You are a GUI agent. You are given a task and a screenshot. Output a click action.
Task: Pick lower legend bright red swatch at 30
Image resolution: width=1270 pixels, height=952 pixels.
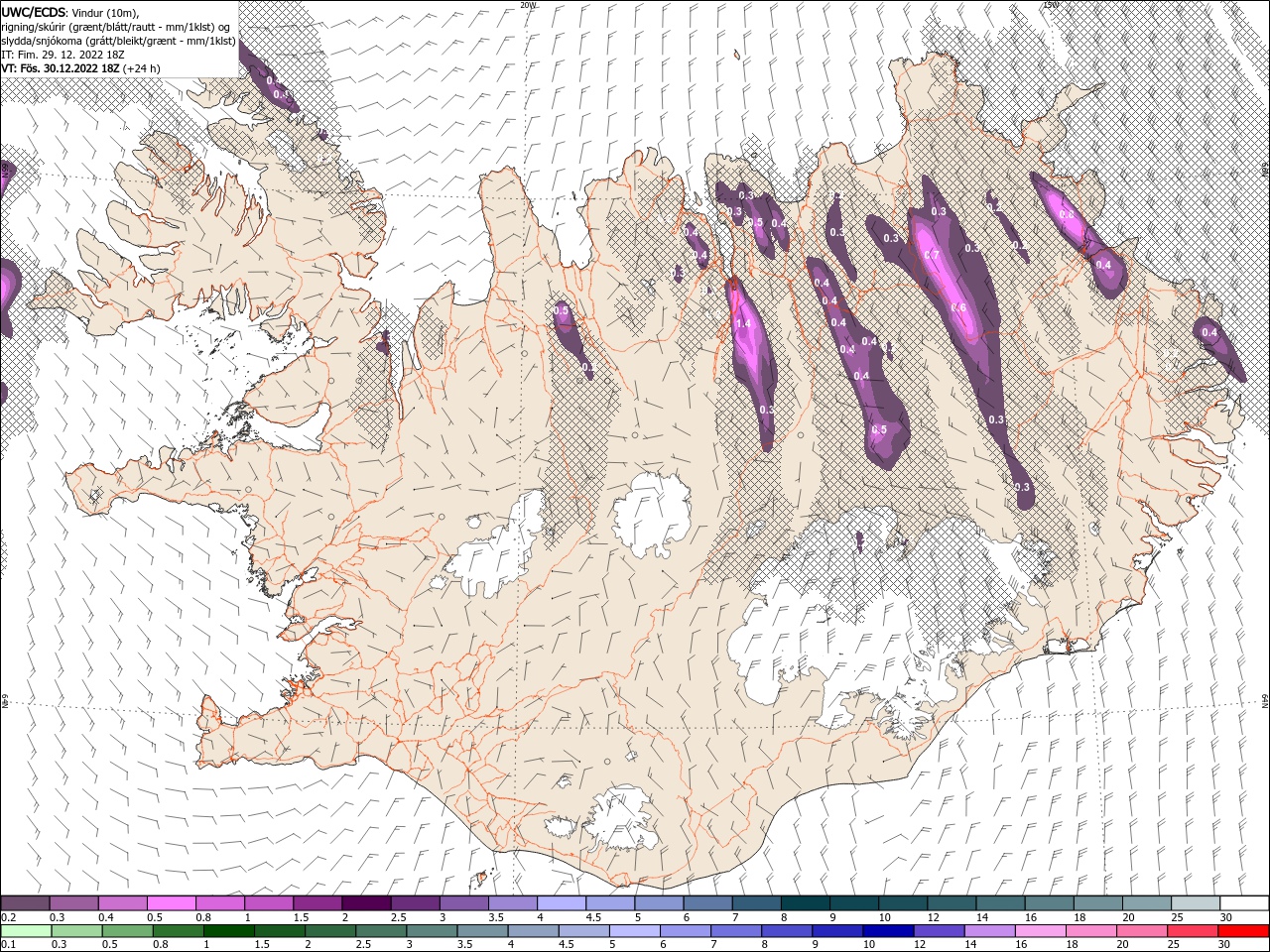[x=1243, y=931]
